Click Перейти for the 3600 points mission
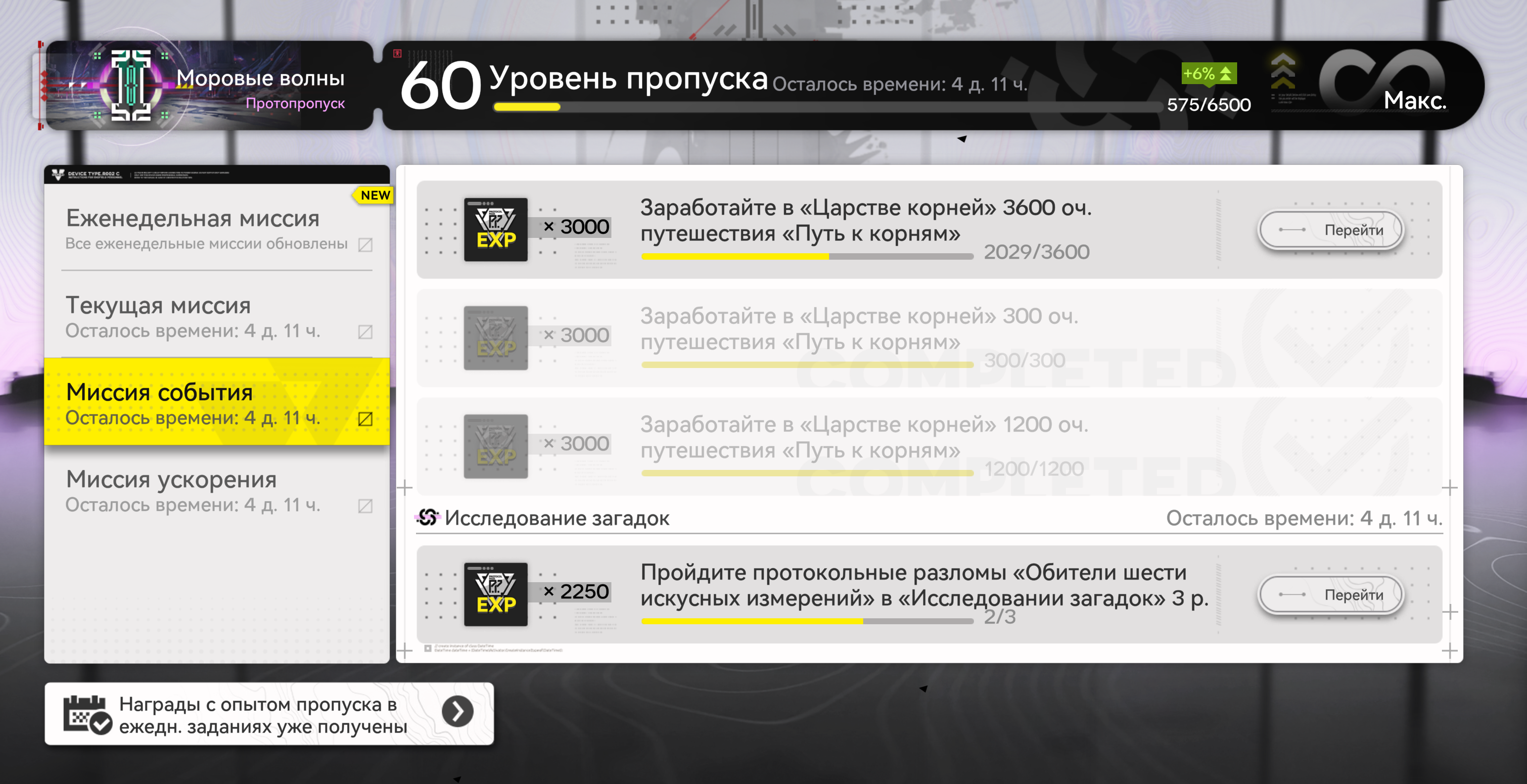 1331,230
